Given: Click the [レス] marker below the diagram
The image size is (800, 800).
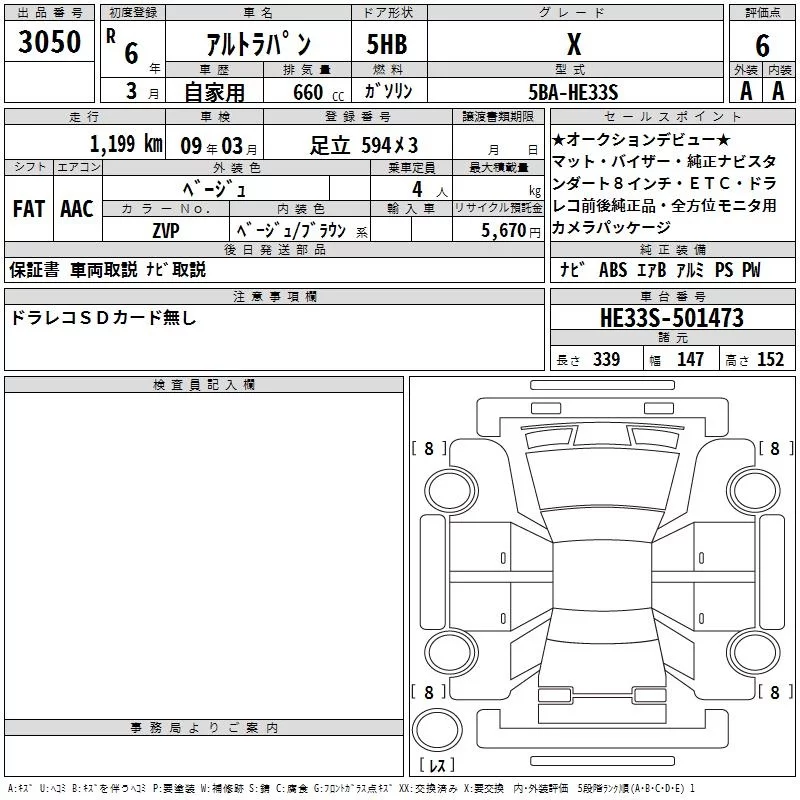Looking at the screenshot, I should coord(437,765).
